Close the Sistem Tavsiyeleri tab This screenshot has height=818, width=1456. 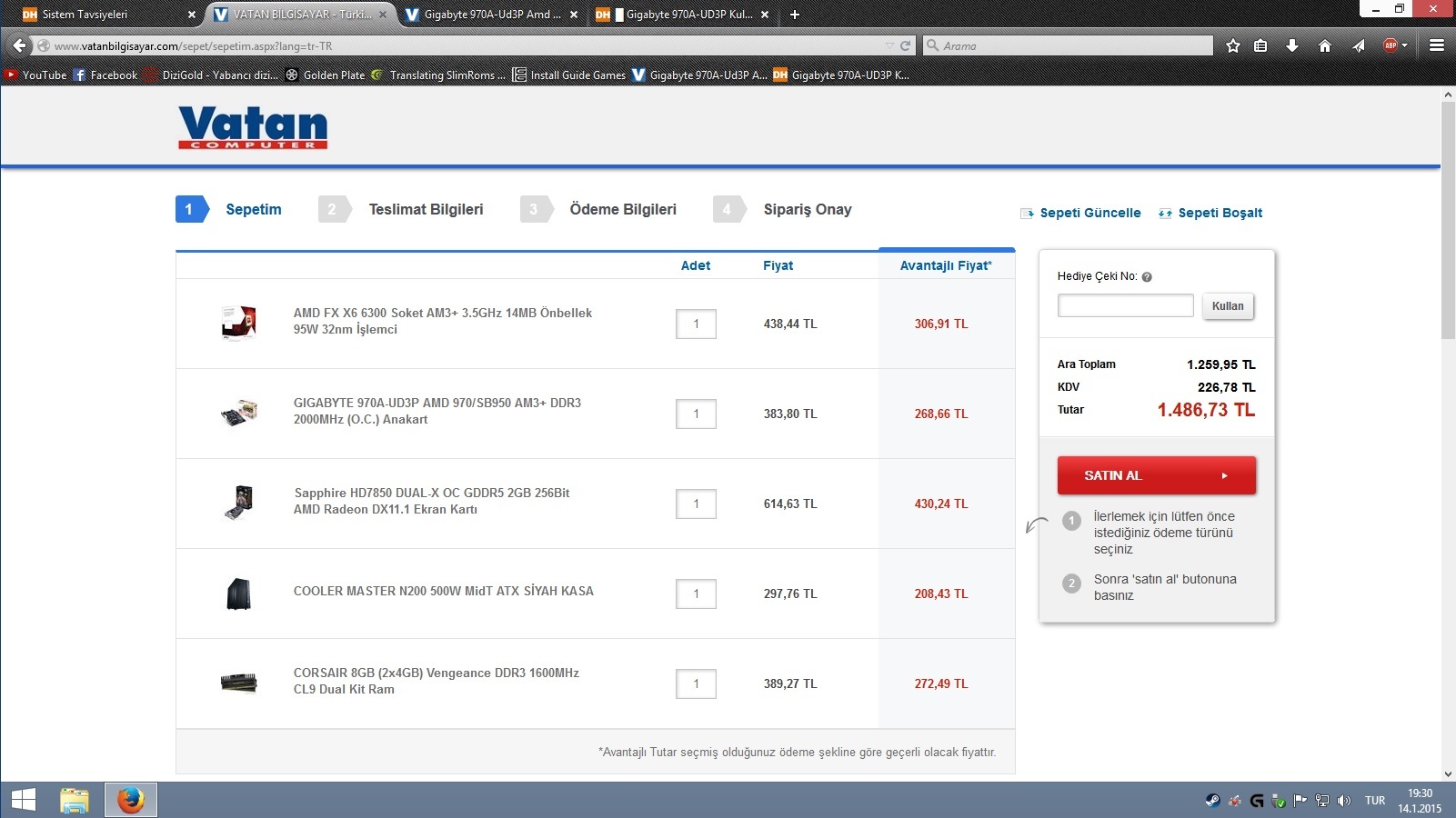point(191,15)
